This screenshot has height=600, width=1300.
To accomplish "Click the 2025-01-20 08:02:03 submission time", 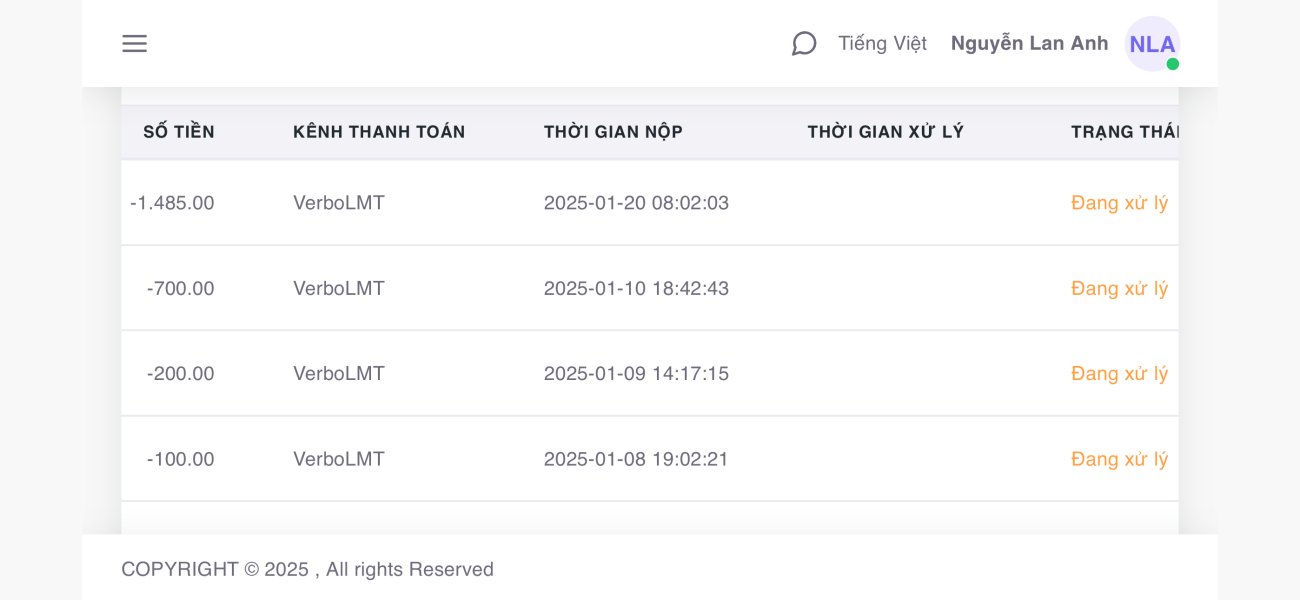I will click(x=636, y=203).
